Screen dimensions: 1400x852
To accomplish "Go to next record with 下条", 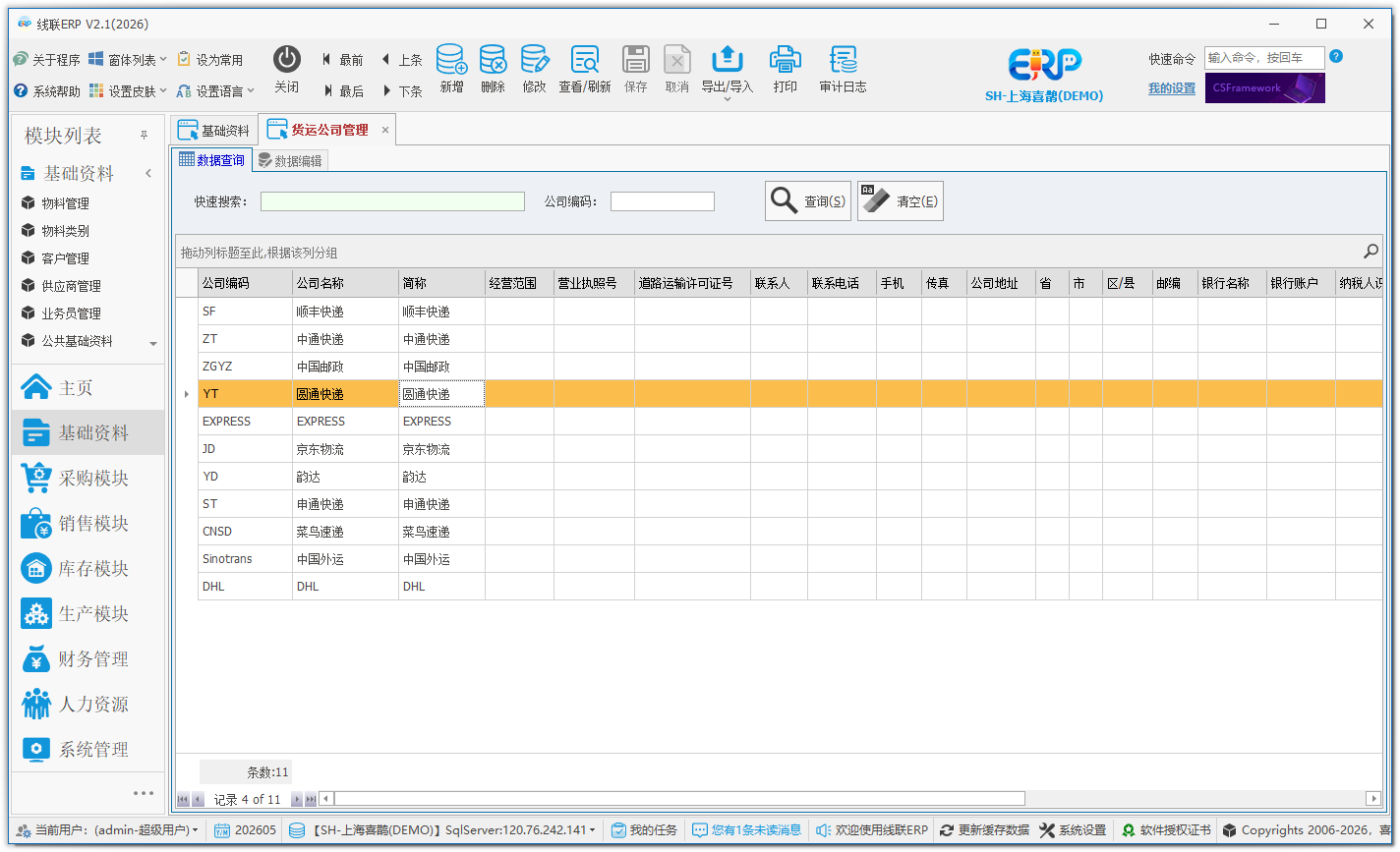I will pos(402,91).
